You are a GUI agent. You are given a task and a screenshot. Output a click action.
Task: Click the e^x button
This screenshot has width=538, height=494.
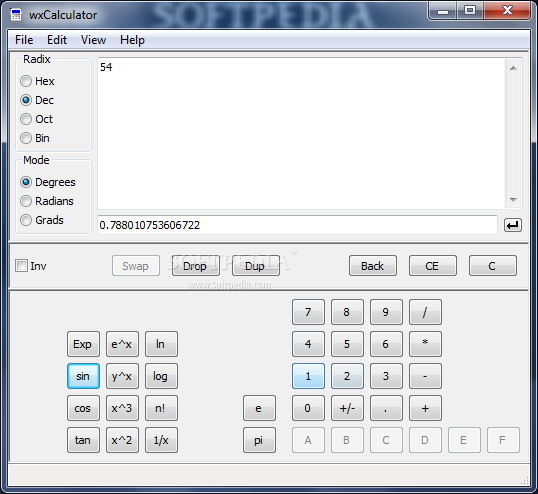point(122,344)
